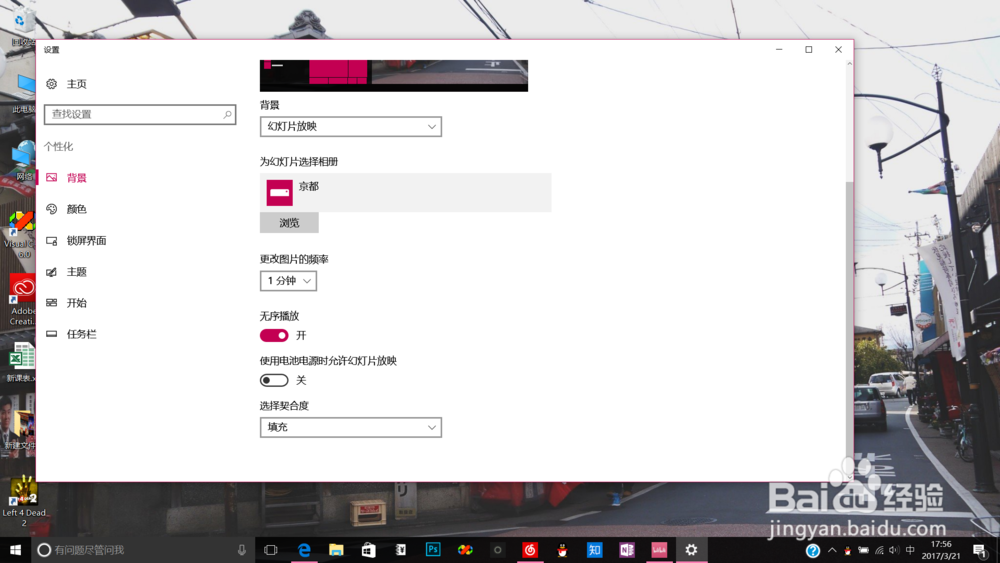Open Task View on taskbar
The image size is (1000, 563).
(x=271, y=550)
